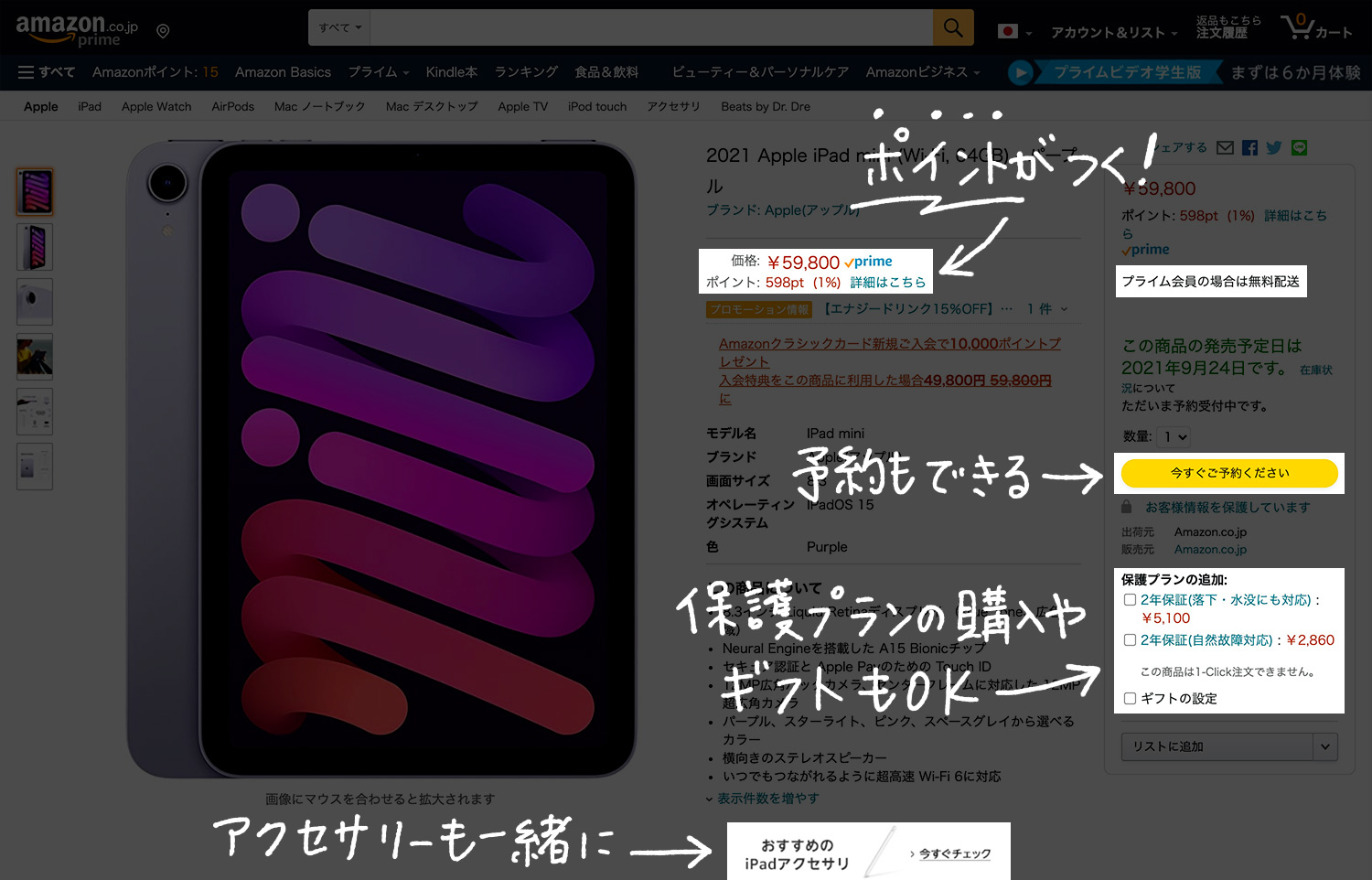Image resolution: width=1372 pixels, height=880 pixels.
Task: Expand the リストに追加 dropdown arrow
Action: click(x=1325, y=746)
